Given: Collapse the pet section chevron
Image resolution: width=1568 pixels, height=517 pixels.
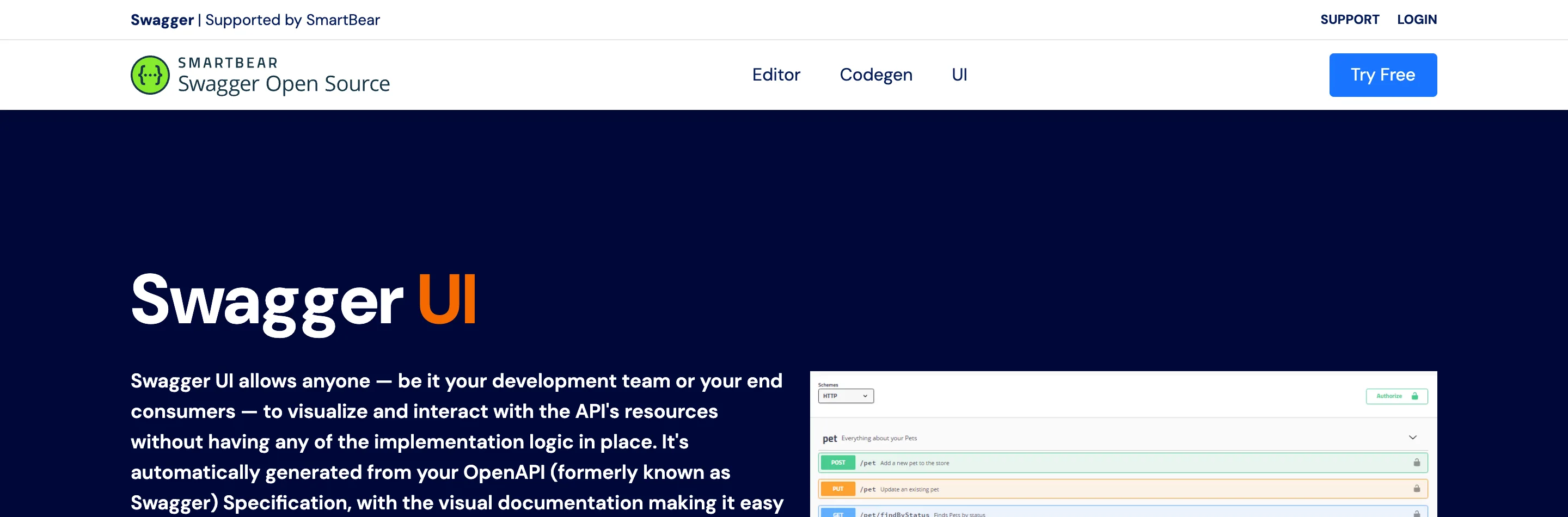Looking at the screenshot, I should click(x=1413, y=438).
